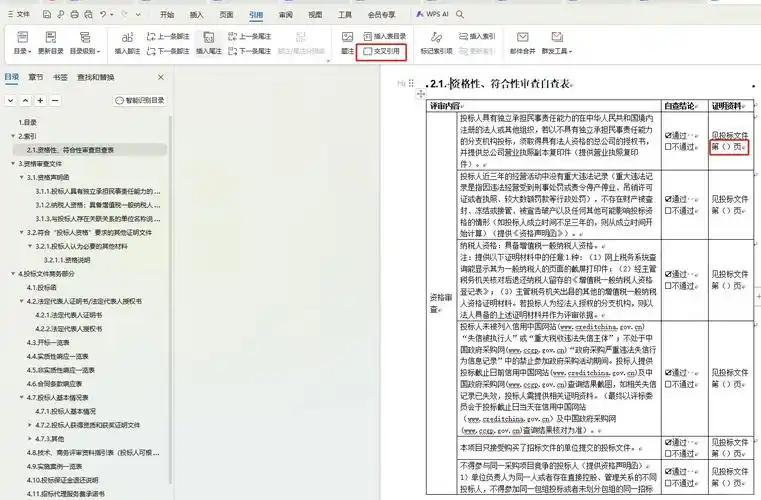Select 4.3.开标一览表 in the outline
Image resolution: width=761 pixels, height=500 pixels.
click(x=48, y=343)
